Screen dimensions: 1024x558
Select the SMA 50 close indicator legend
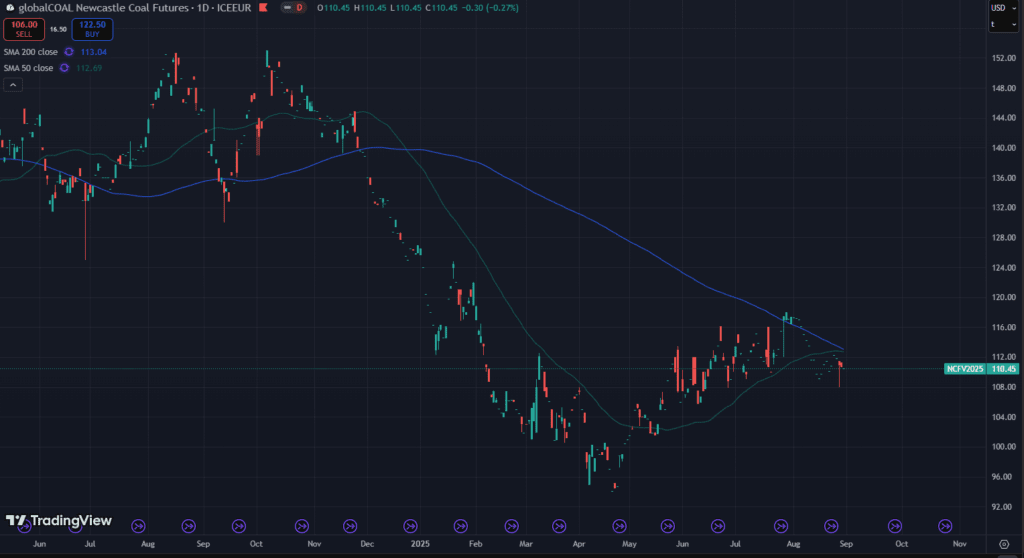pos(28,68)
